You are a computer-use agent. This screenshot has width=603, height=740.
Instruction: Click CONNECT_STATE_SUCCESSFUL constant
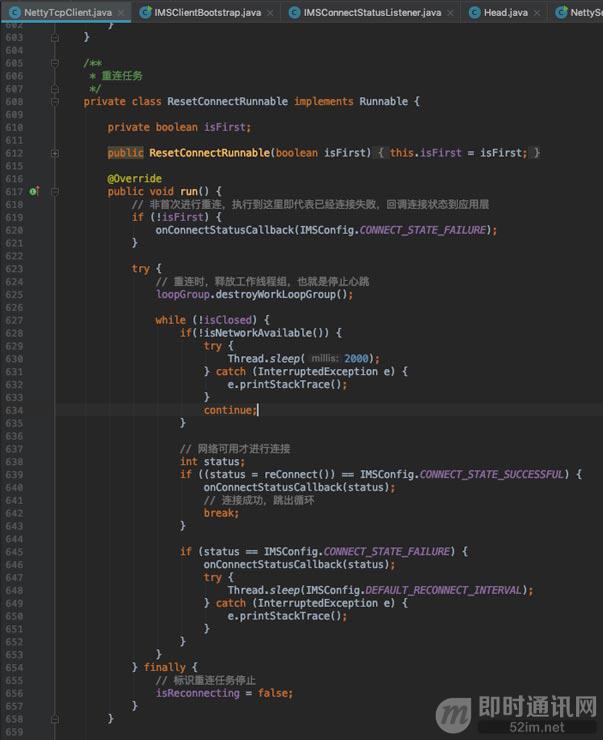[x=491, y=474]
